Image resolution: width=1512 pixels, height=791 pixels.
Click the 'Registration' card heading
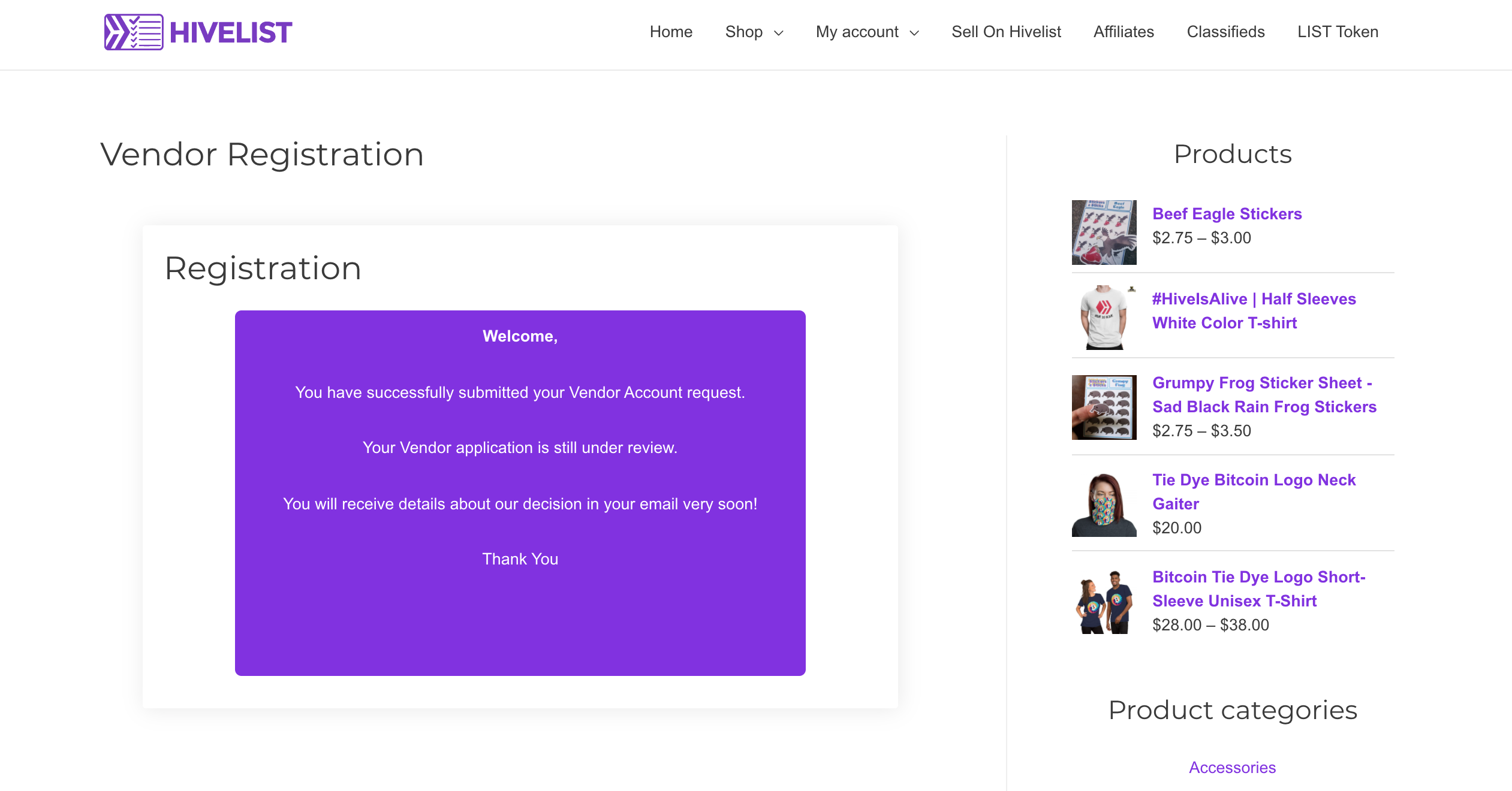pos(263,268)
